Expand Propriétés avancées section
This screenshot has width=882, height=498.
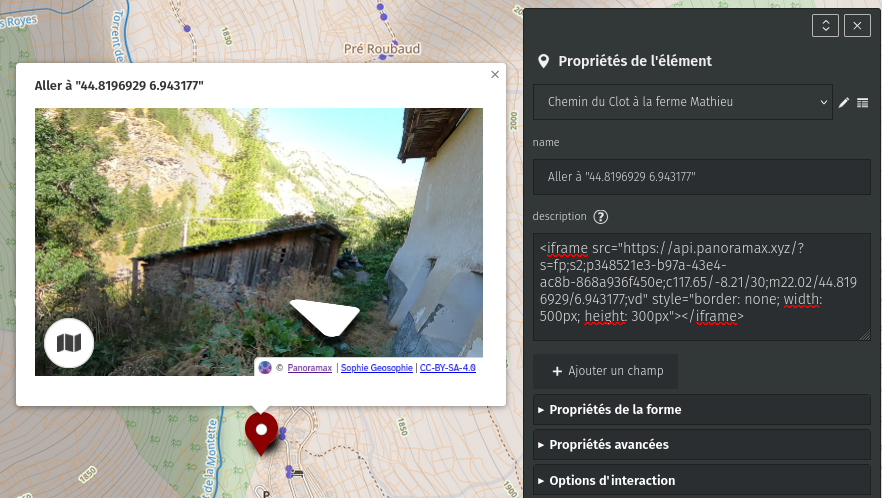click(701, 445)
